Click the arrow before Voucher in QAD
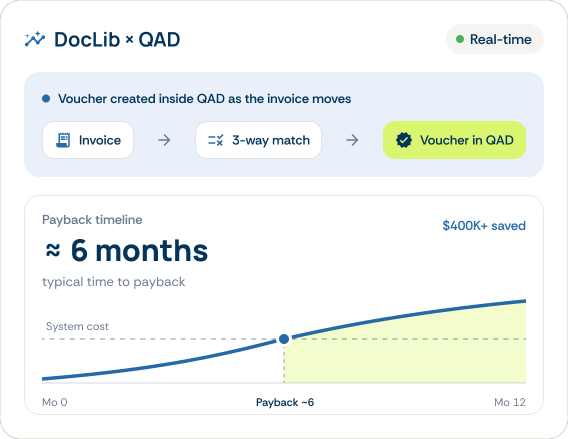The height and width of the screenshot is (439, 568). click(x=352, y=140)
